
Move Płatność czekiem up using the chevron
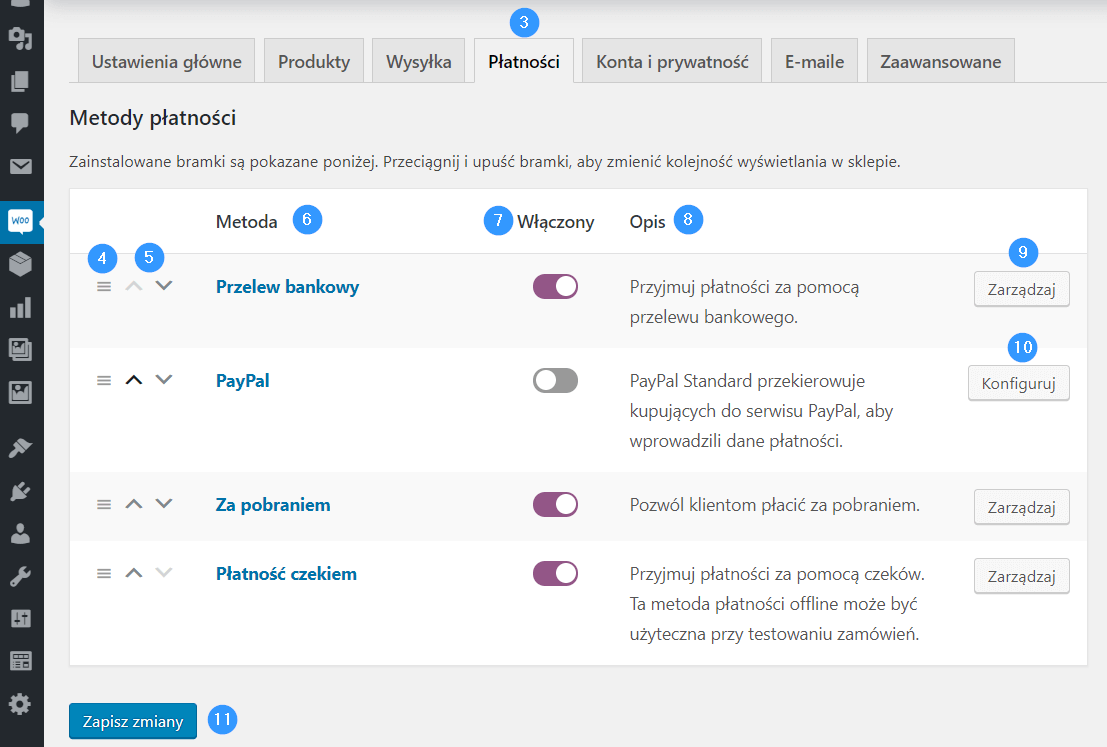tap(133, 573)
